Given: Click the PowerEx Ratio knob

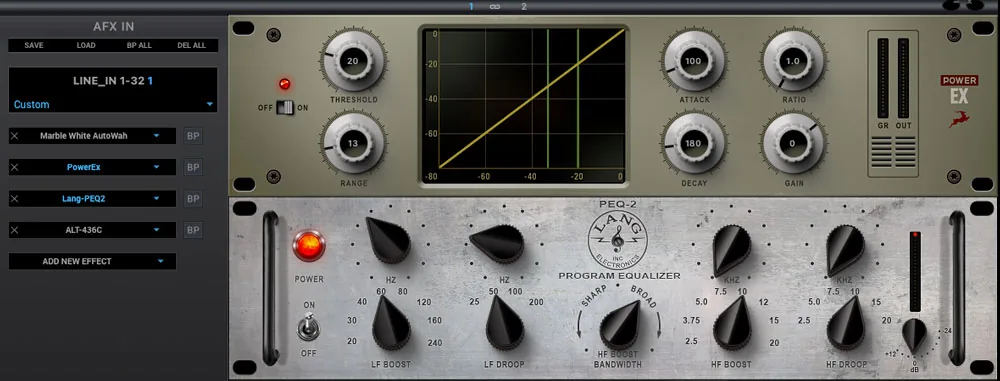Looking at the screenshot, I should pyautogui.click(x=793, y=61).
